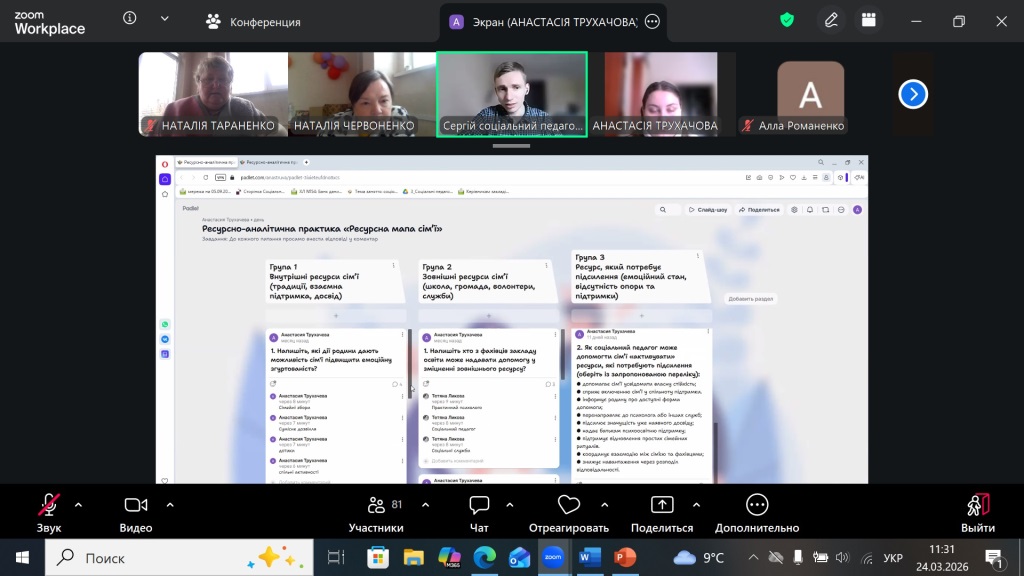Screen dimensions: 1024x576
Task: Select the annotate pencil icon
Action: (831, 20)
